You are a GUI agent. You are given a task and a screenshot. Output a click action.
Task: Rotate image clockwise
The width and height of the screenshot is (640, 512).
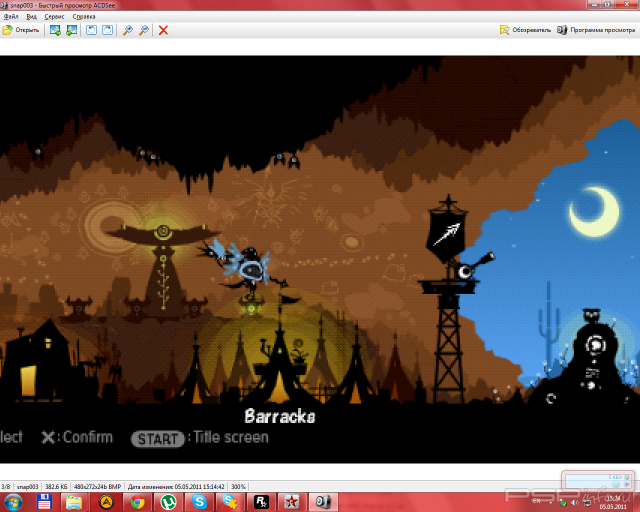[107, 30]
